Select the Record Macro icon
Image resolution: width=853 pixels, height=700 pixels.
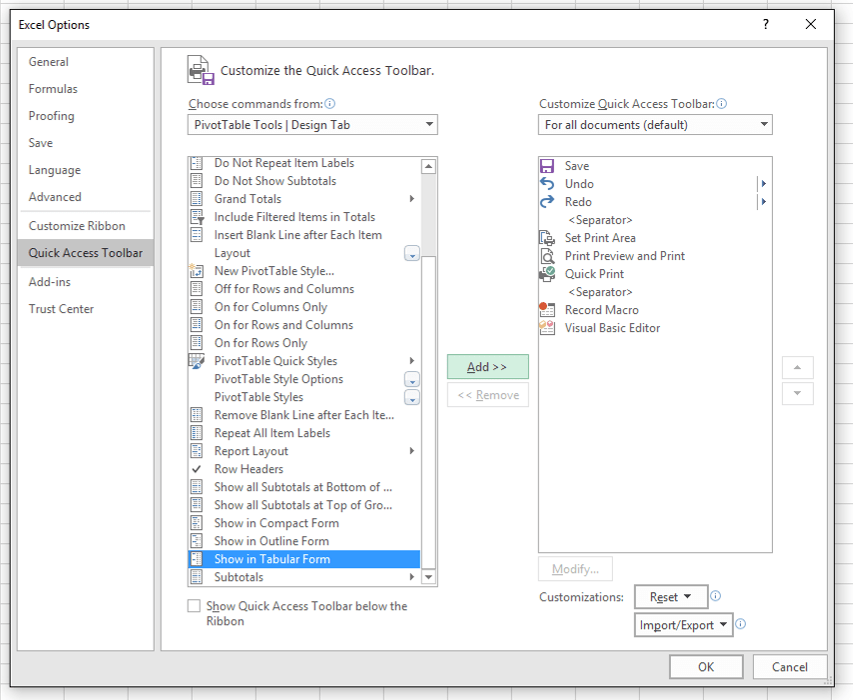click(x=546, y=309)
